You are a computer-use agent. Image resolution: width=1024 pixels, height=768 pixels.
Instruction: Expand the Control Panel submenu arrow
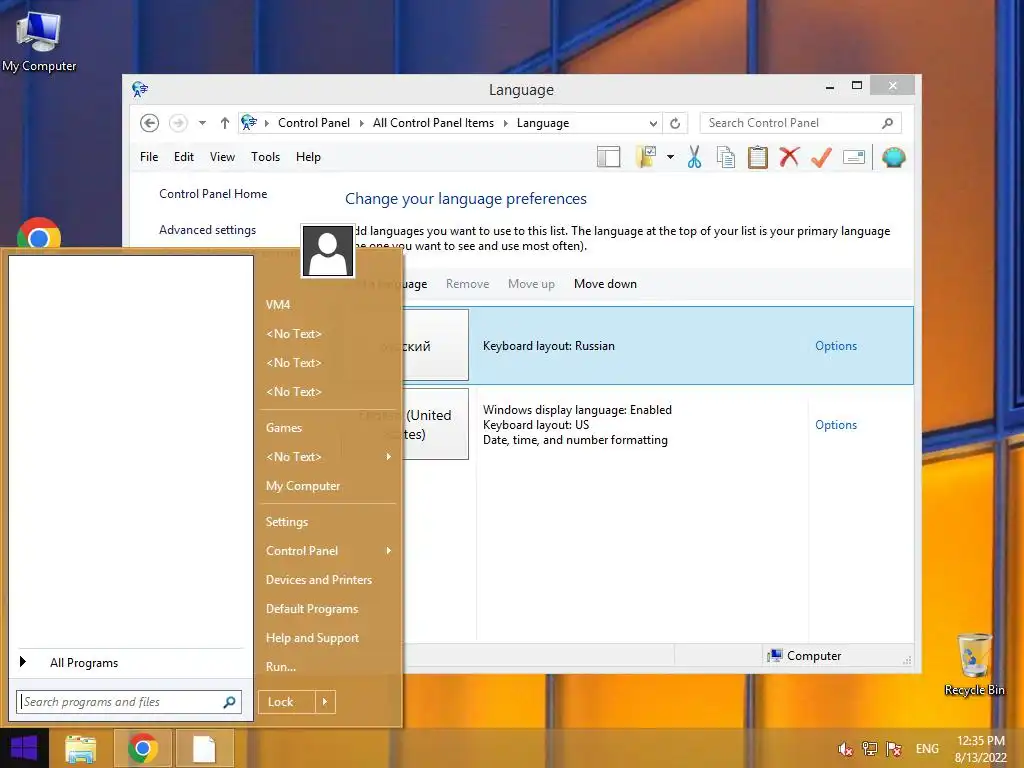(389, 551)
